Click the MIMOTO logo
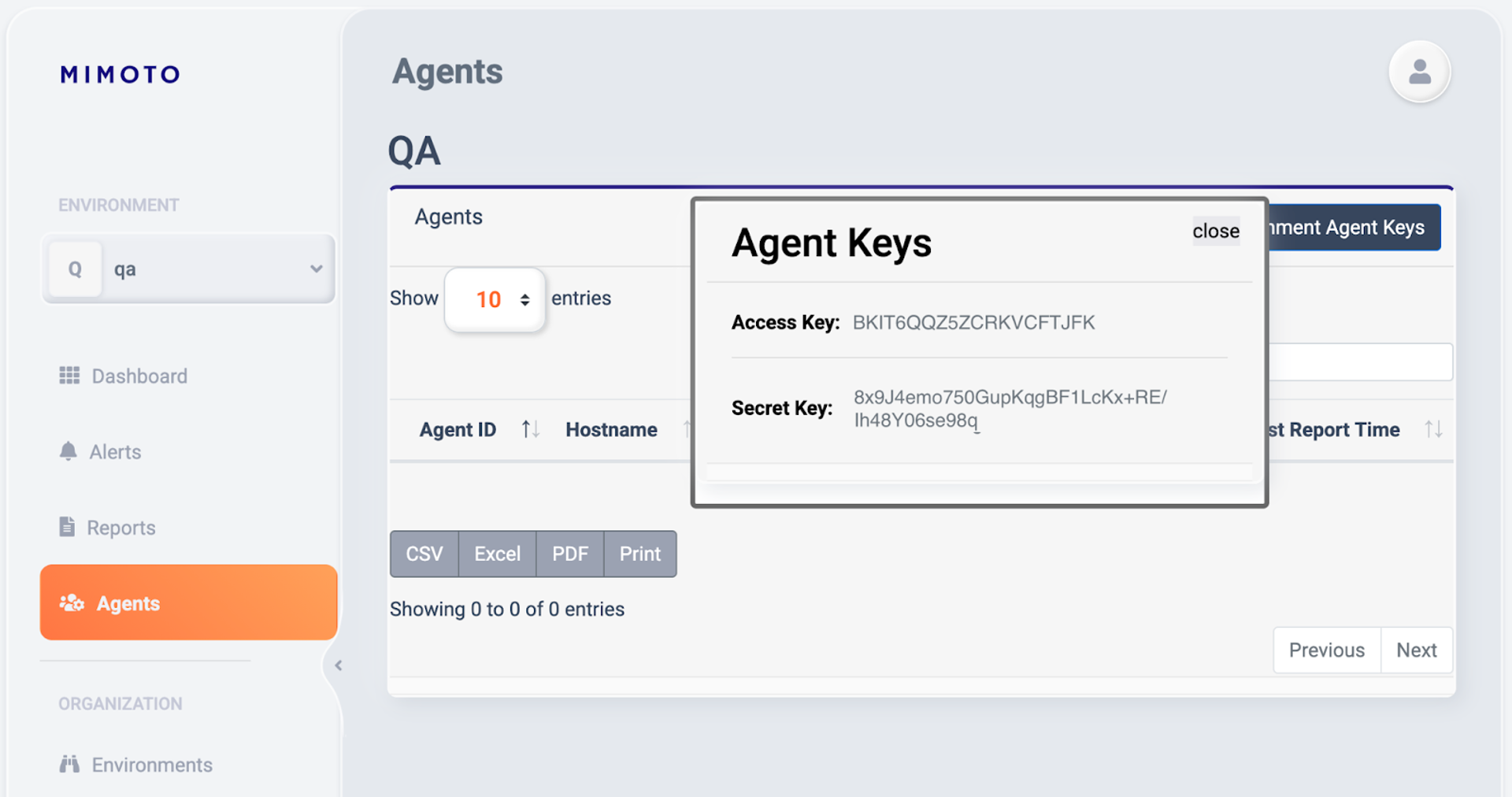The height and width of the screenshot is (797, 1512). (120, 74)
